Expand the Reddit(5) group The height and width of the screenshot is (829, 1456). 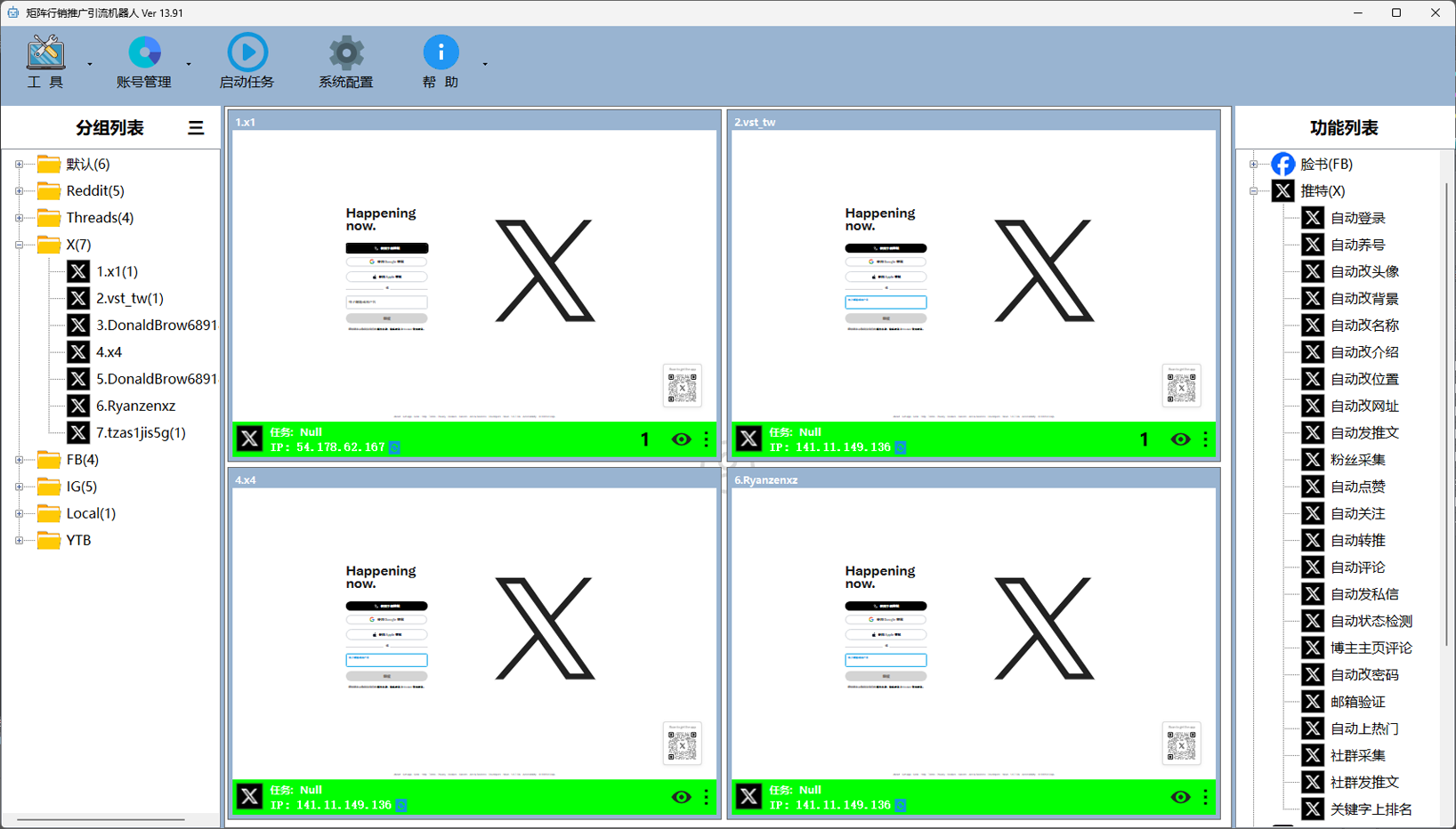pos(19,191)
